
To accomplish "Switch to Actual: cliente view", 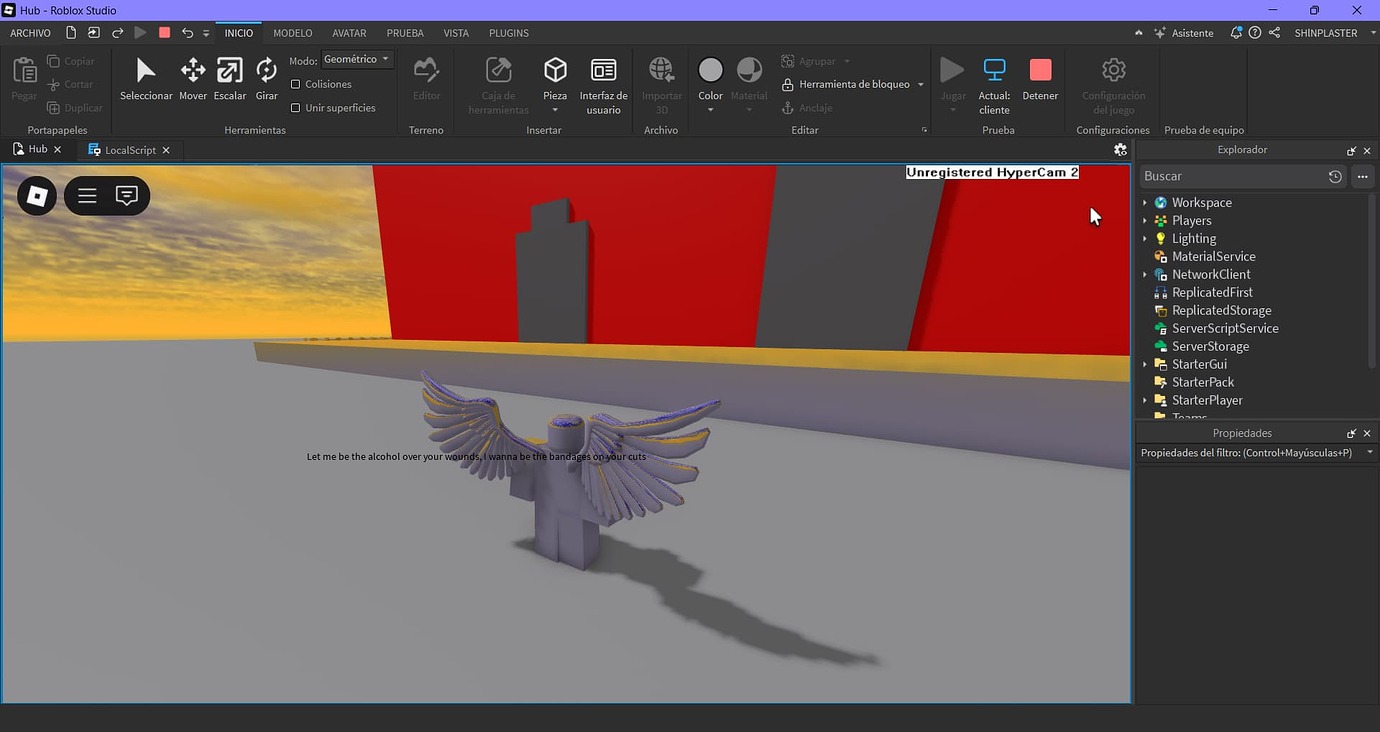I will (x=995, y=85).
